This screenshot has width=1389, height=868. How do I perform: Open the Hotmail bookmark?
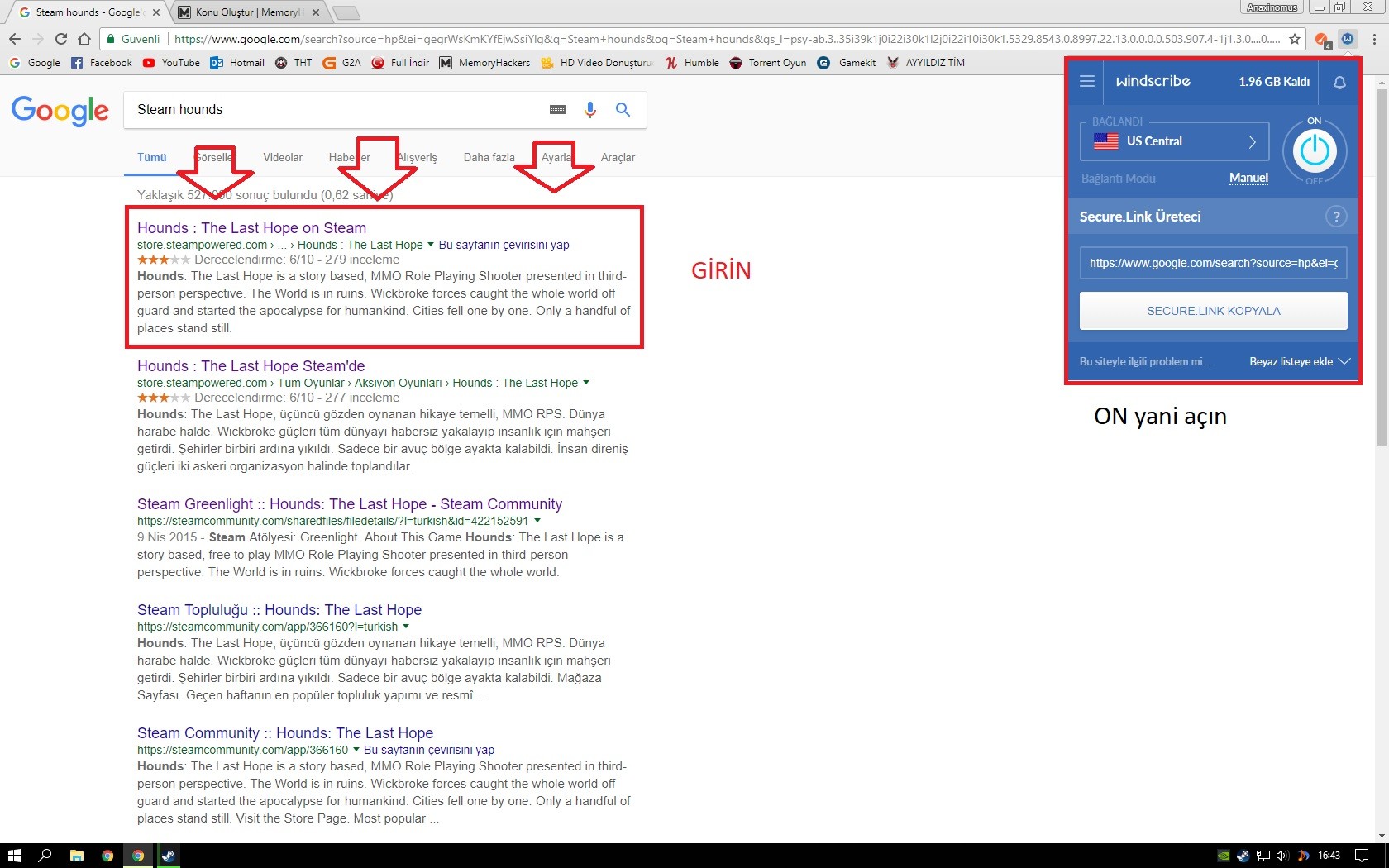(237, 63)
